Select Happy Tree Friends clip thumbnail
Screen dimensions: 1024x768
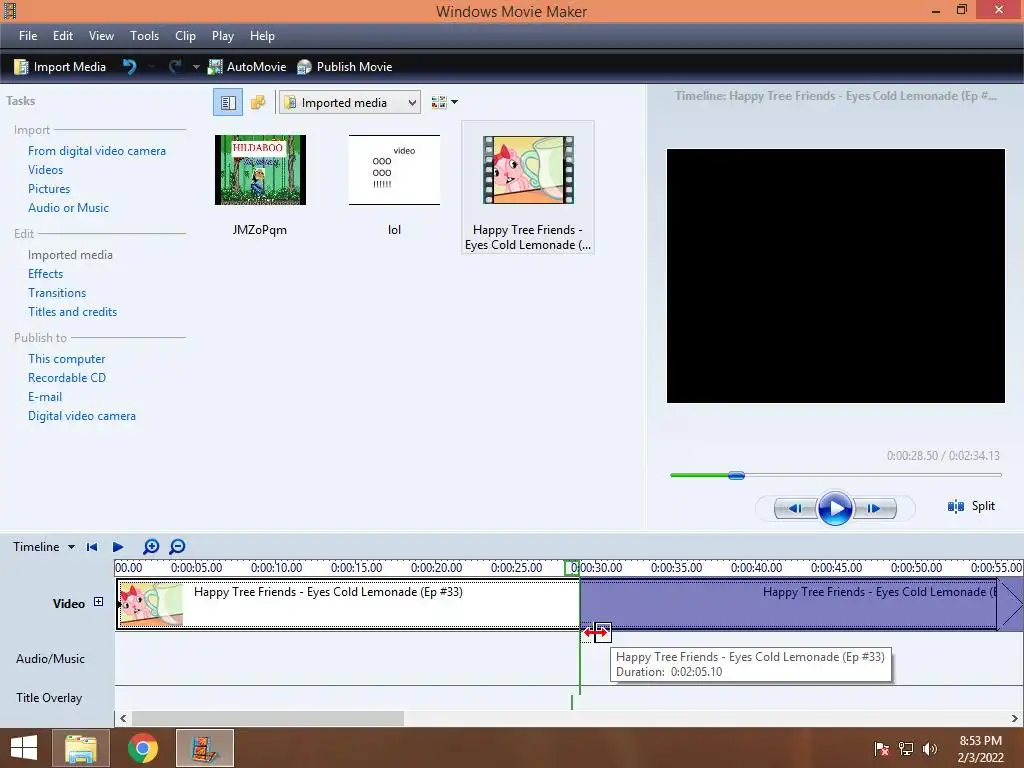point(528,170)
